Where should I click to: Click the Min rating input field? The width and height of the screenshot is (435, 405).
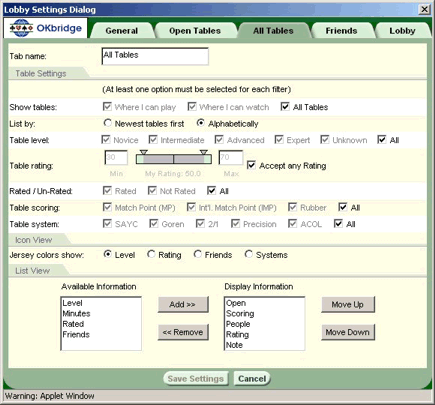point(116,158)
